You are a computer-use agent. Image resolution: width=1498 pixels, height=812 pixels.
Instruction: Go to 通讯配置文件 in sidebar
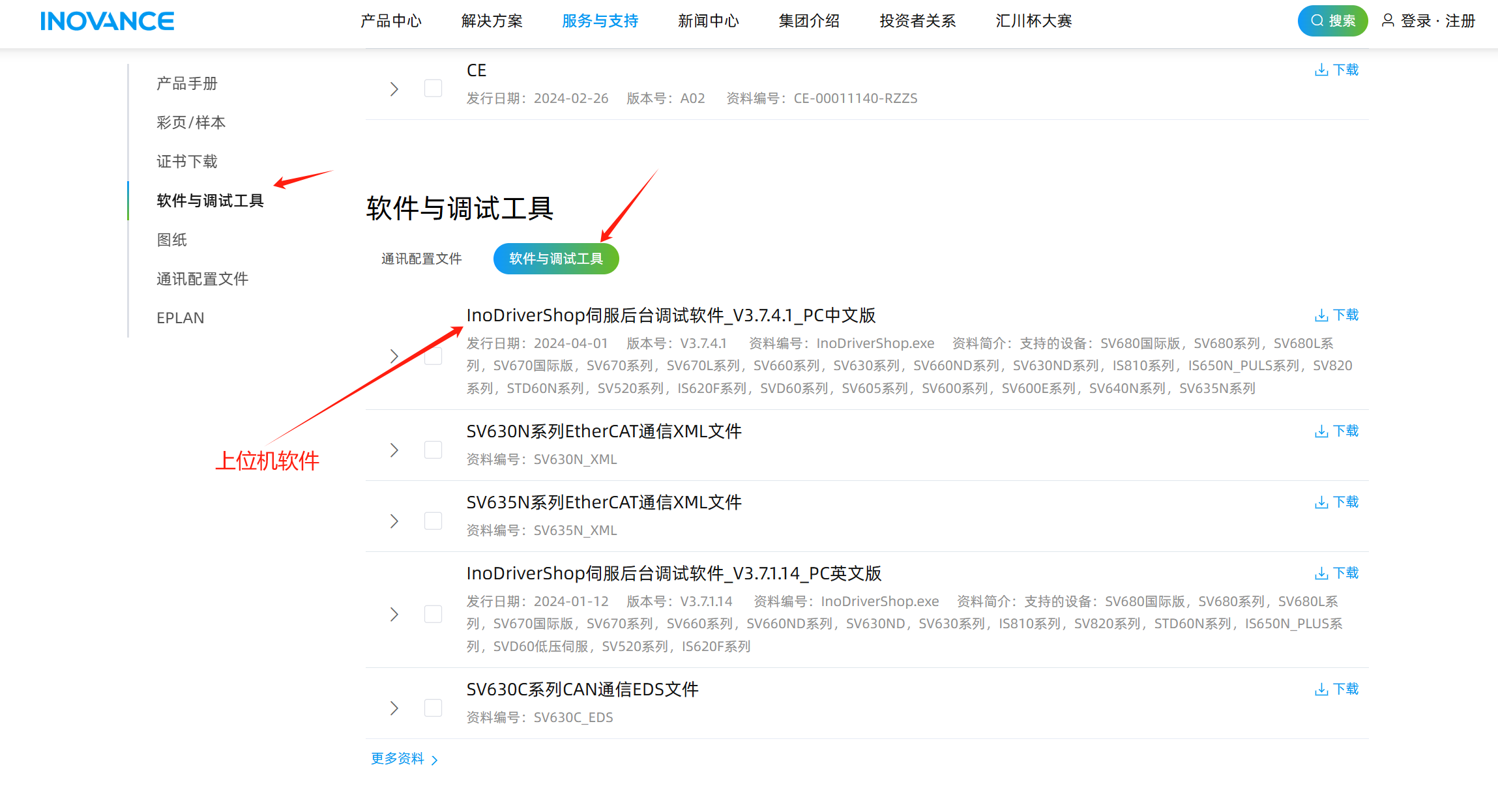point(203,279)
